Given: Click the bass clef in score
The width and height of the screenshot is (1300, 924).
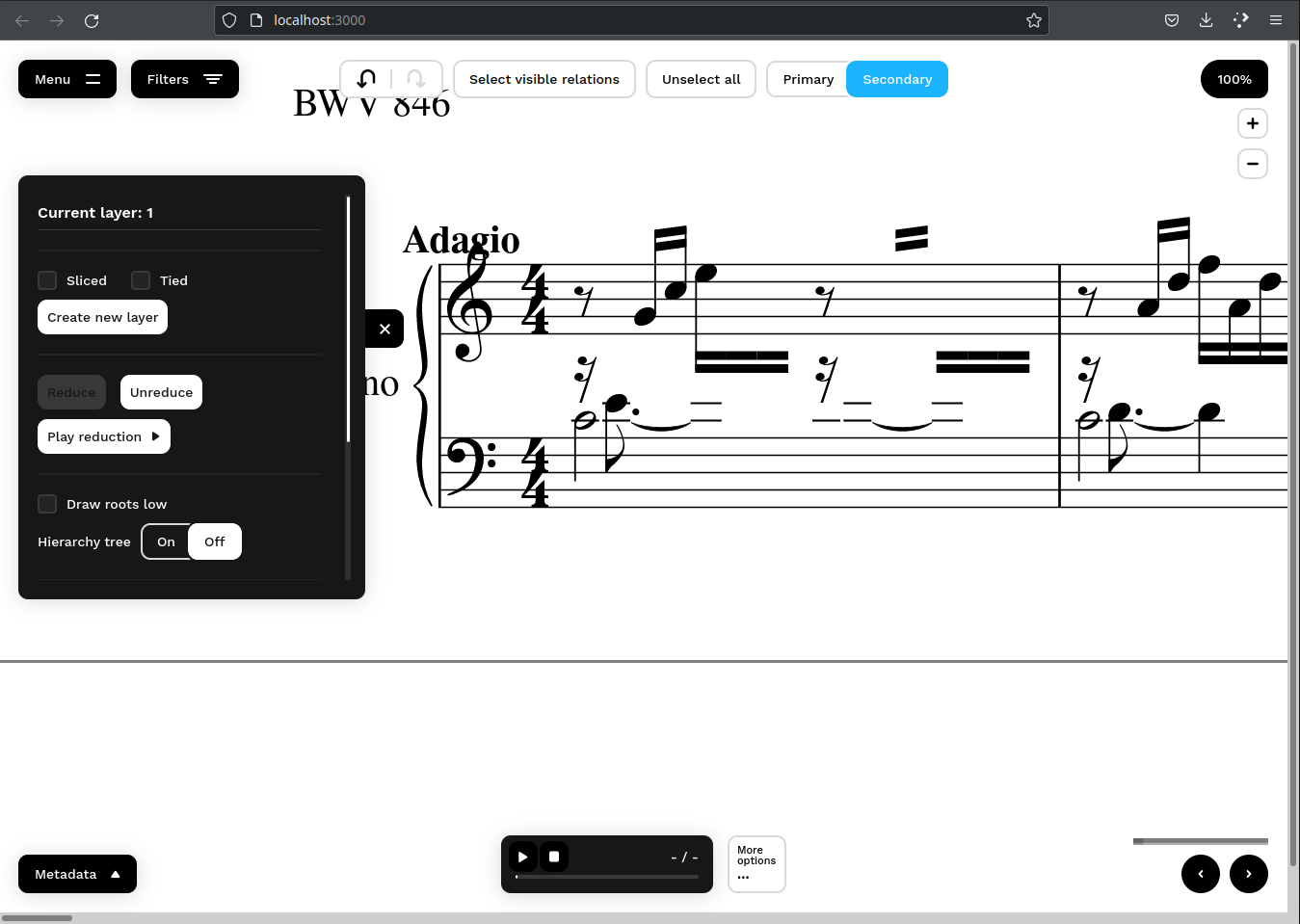Looking at the screenshot, I should [471, 467].
